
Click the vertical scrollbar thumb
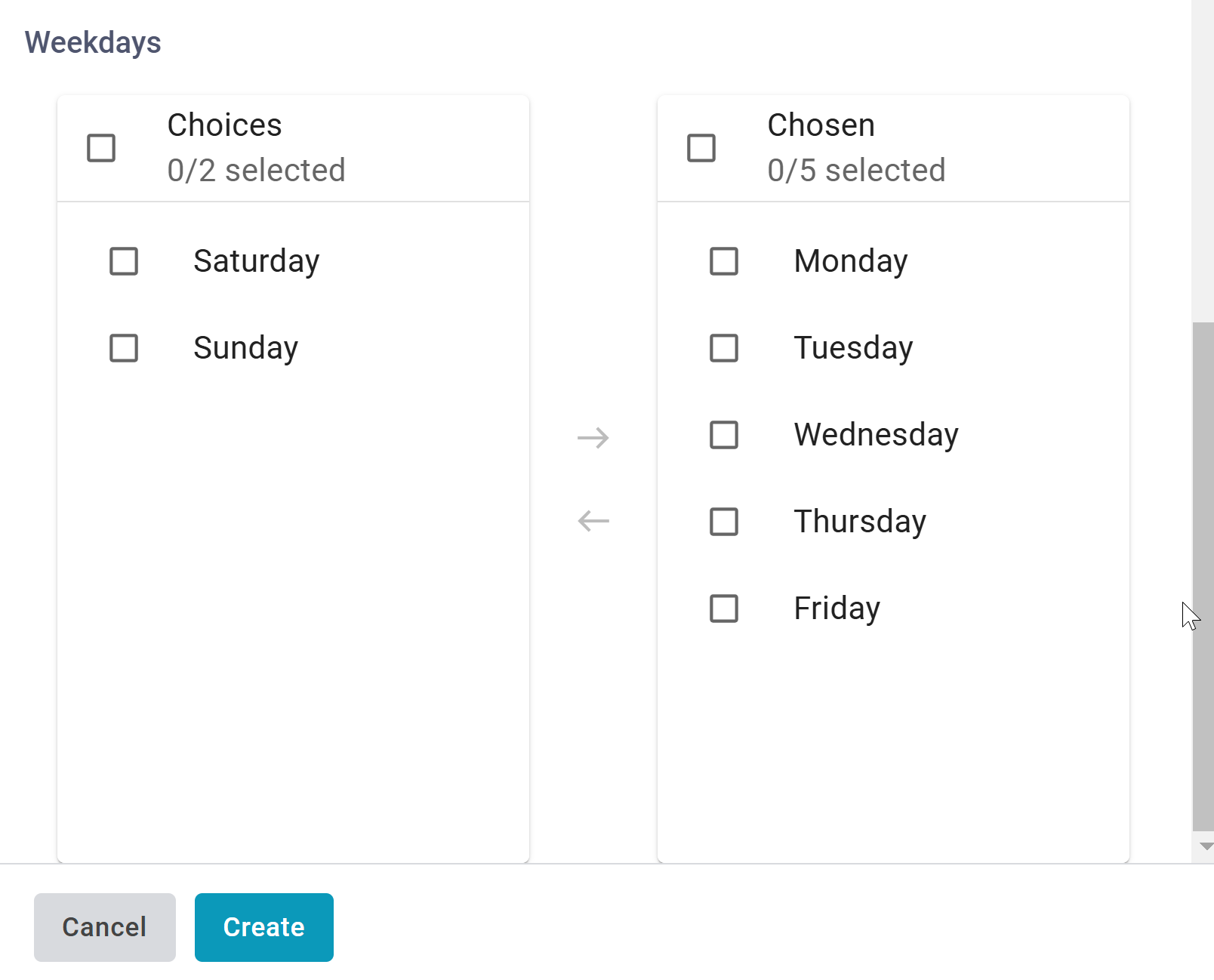click(1203, 574)
